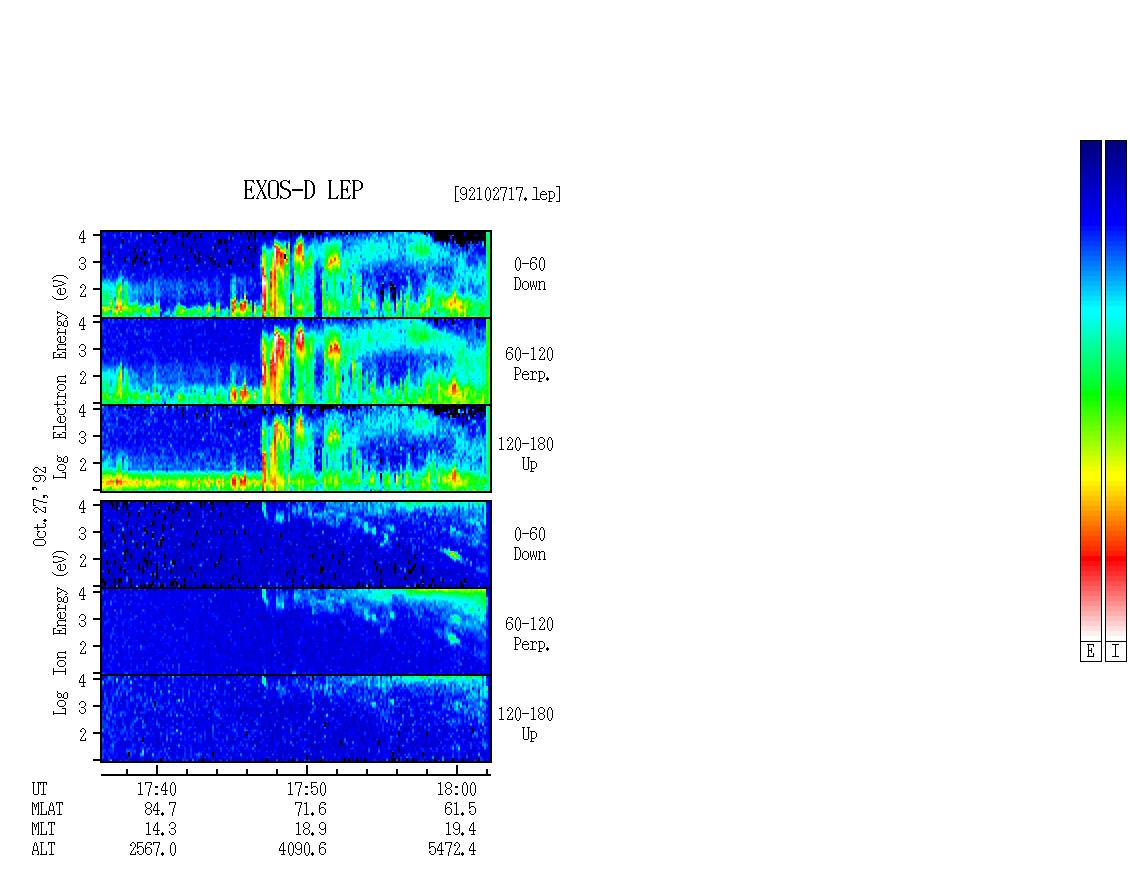Click the MLT value 14.3
Viewport: 1130px width, 875px height.
(160, 830)
